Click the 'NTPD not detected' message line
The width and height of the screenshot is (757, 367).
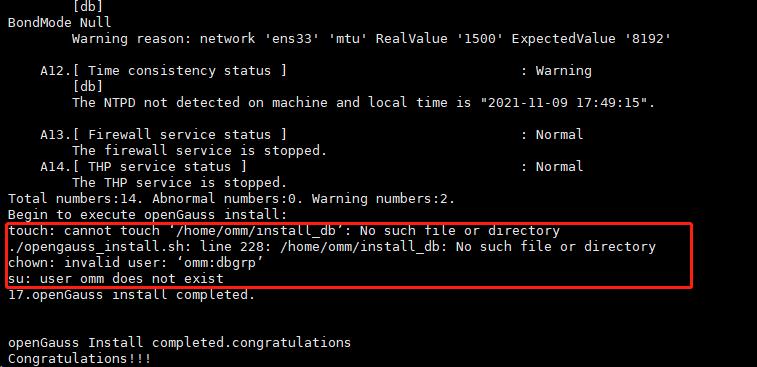click(364, 102)
